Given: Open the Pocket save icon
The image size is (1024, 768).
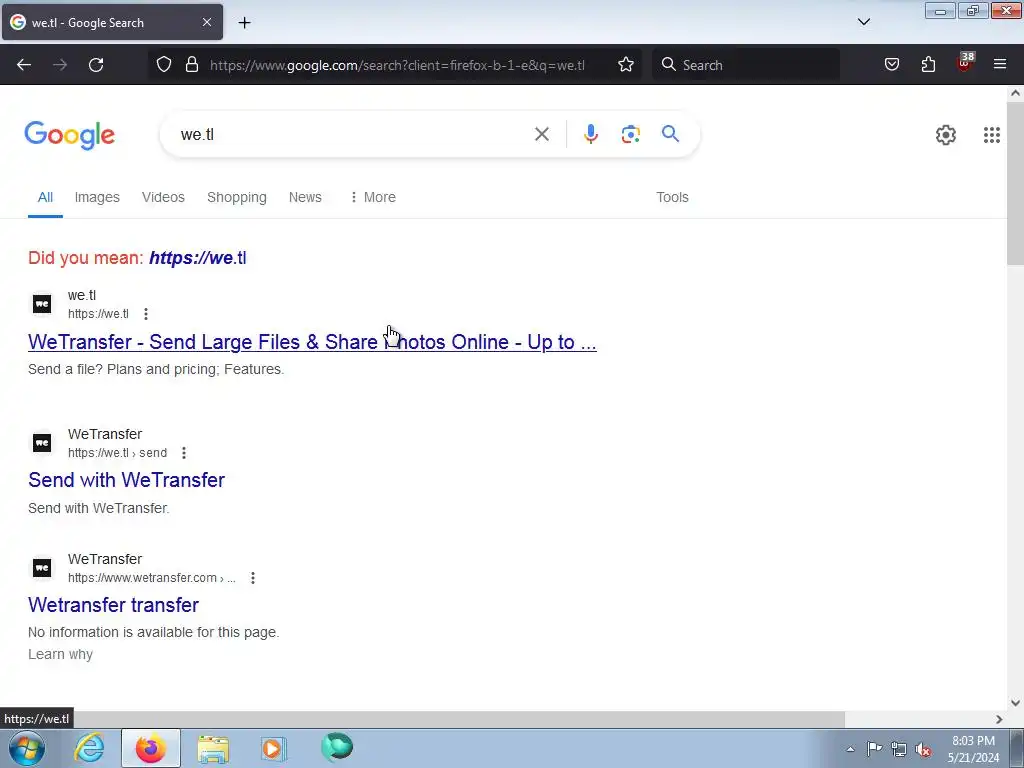Looking at the screenshot, I should click(x=891, y=65).
